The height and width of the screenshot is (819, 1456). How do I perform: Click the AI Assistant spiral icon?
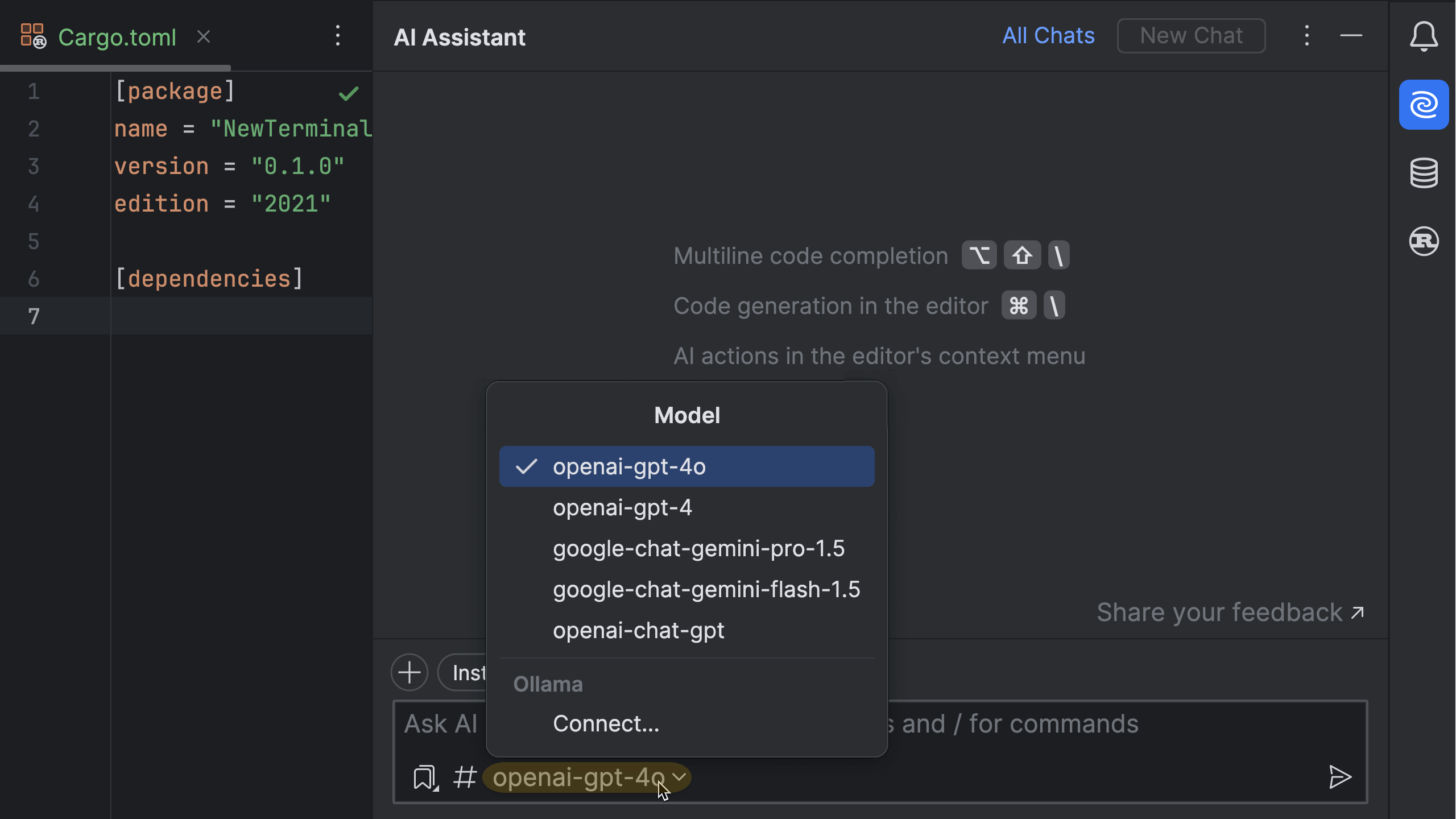[1424, 105]
